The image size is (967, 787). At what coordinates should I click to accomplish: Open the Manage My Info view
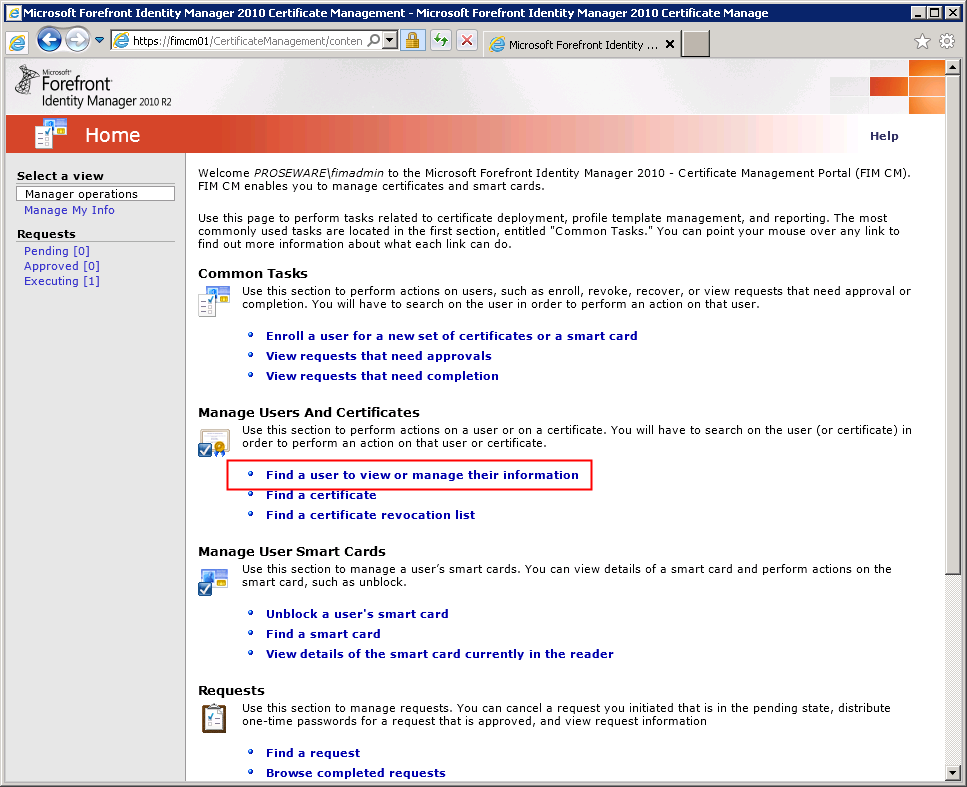tap(69, 210)
